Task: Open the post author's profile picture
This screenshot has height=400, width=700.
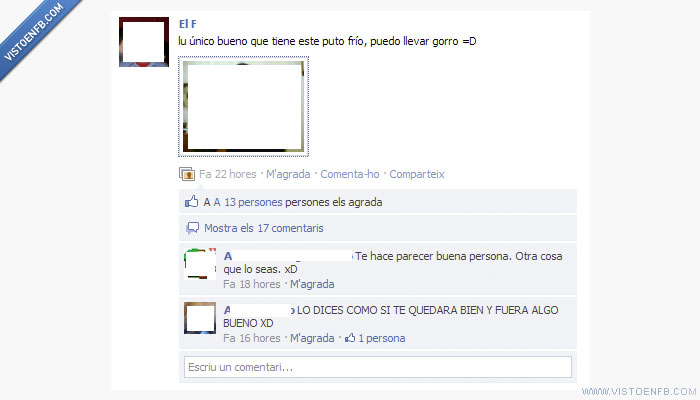Action: pos(144,42)
